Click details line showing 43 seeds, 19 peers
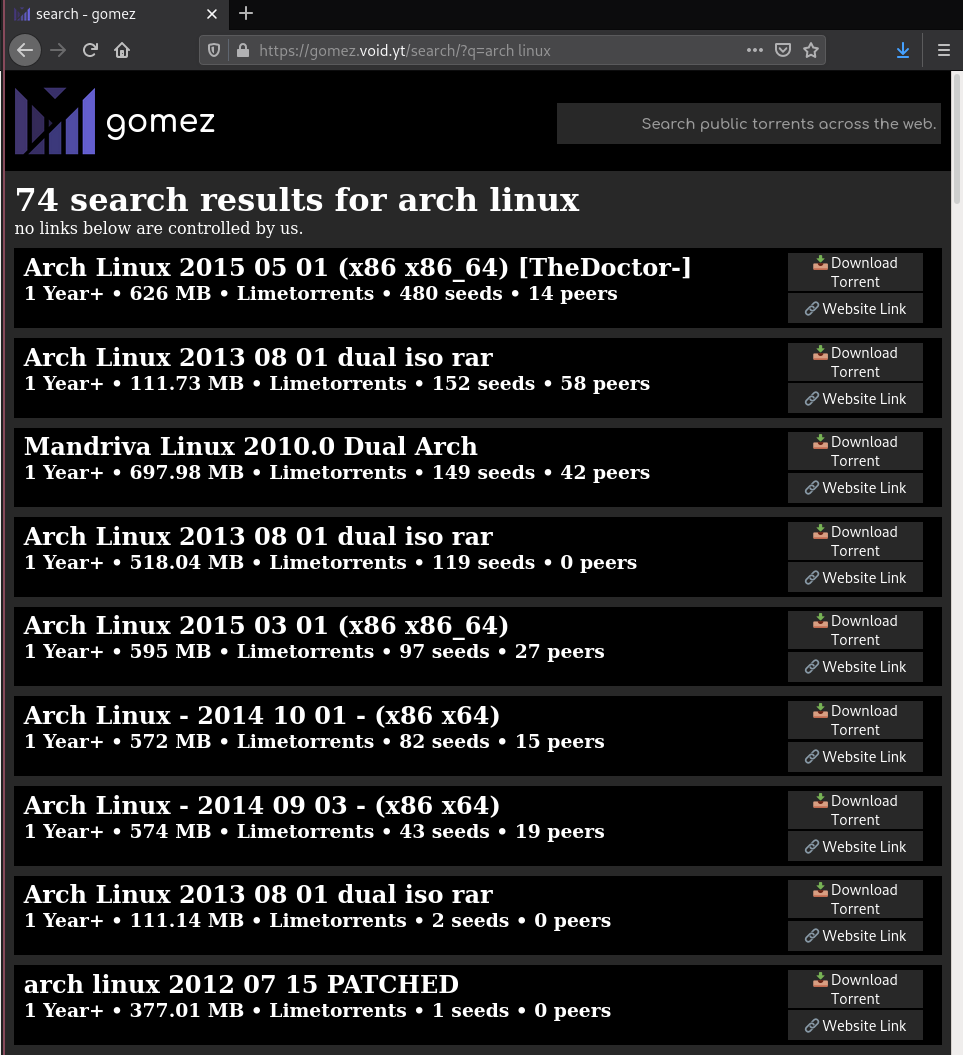Screen dimensions: 963x1055 point(314,832)
